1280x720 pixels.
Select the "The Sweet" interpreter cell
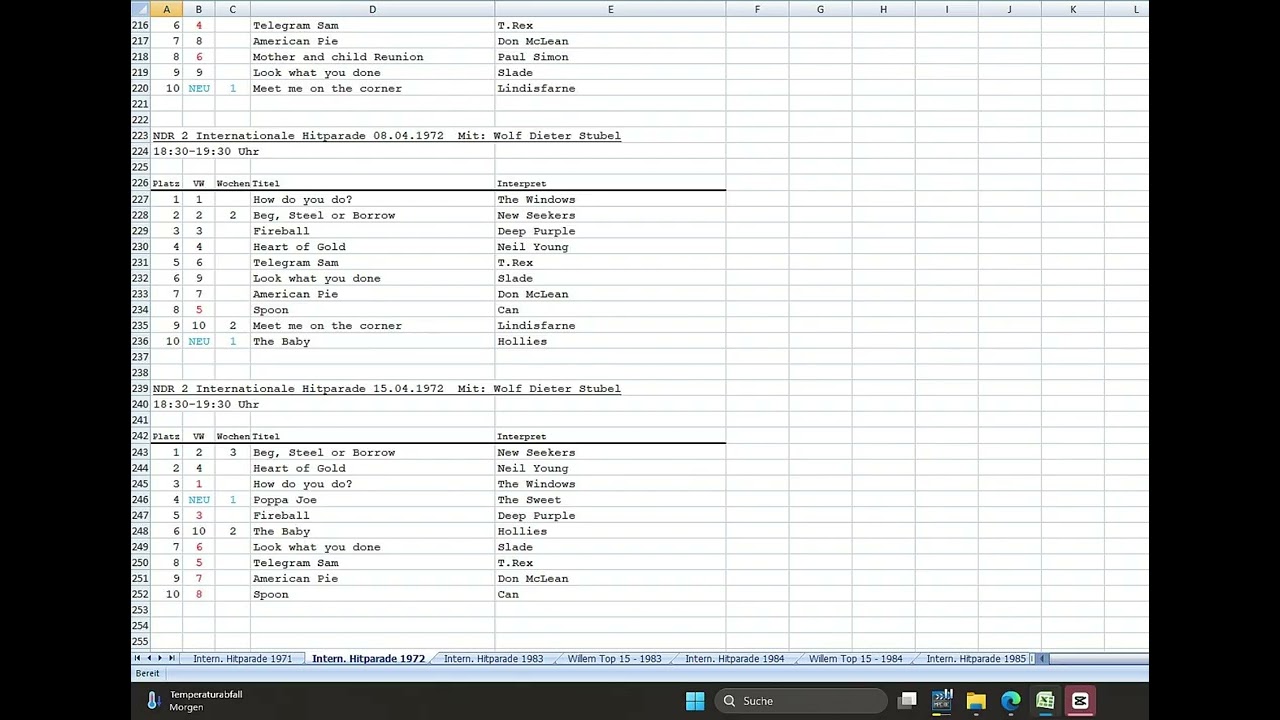click(529, 500)
